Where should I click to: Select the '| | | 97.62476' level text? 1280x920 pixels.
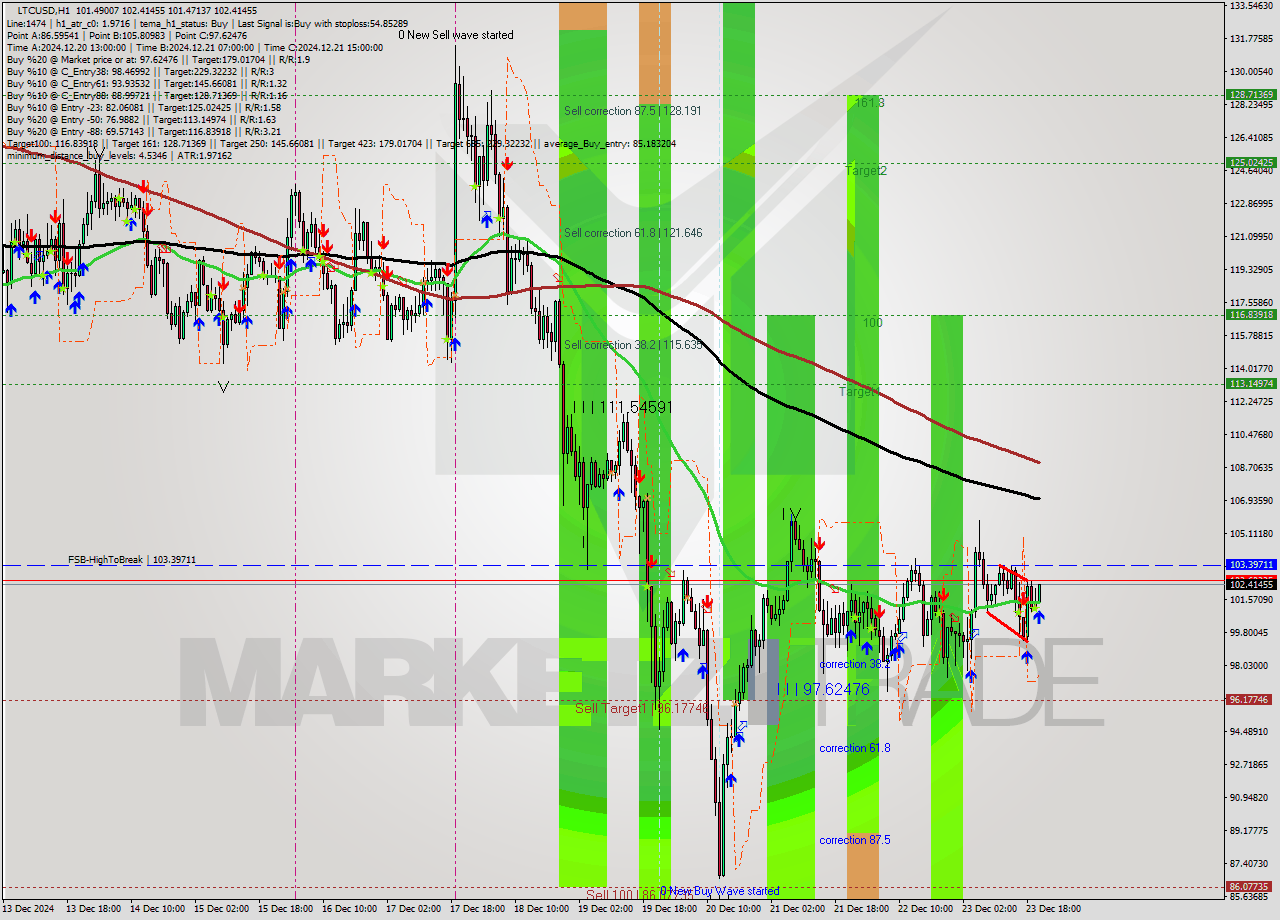(824, 689)
